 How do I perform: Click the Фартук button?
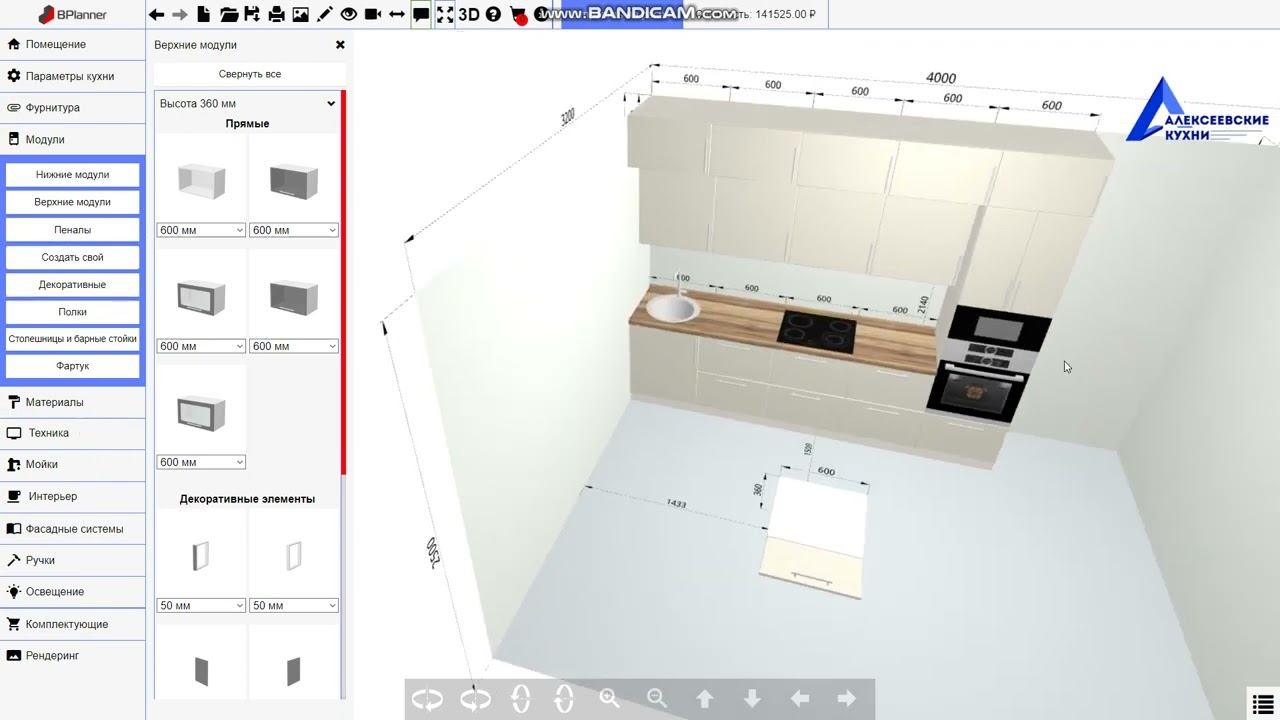[72, 366]
